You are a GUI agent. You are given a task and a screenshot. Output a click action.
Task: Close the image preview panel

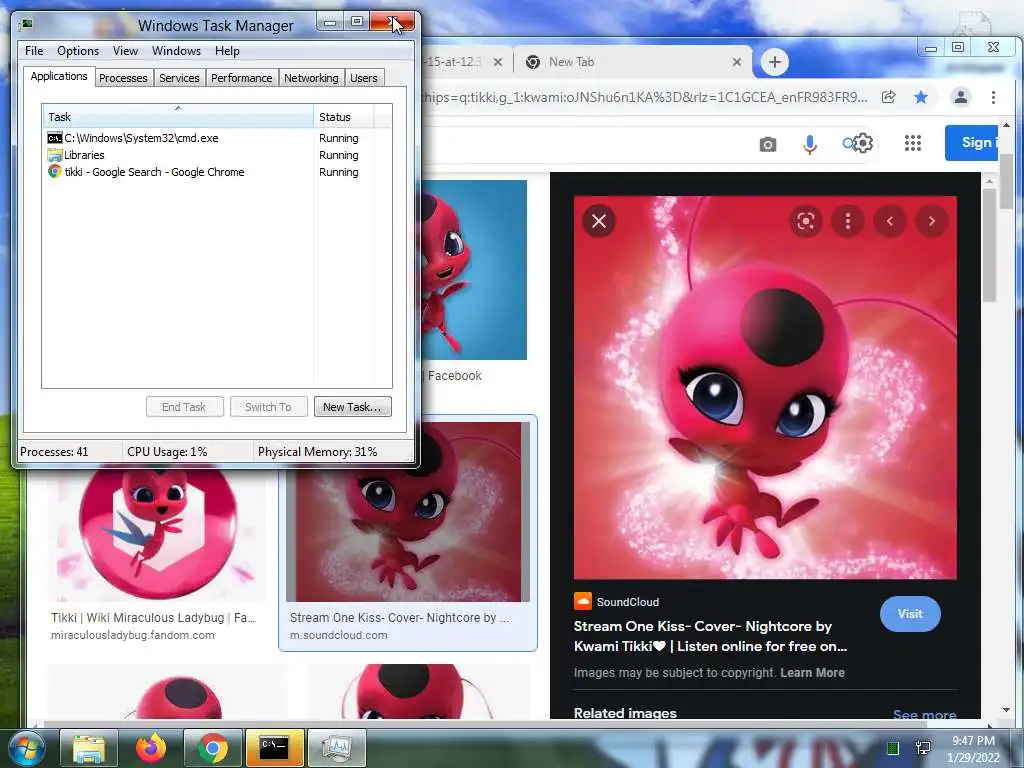[x=599, y=221]
